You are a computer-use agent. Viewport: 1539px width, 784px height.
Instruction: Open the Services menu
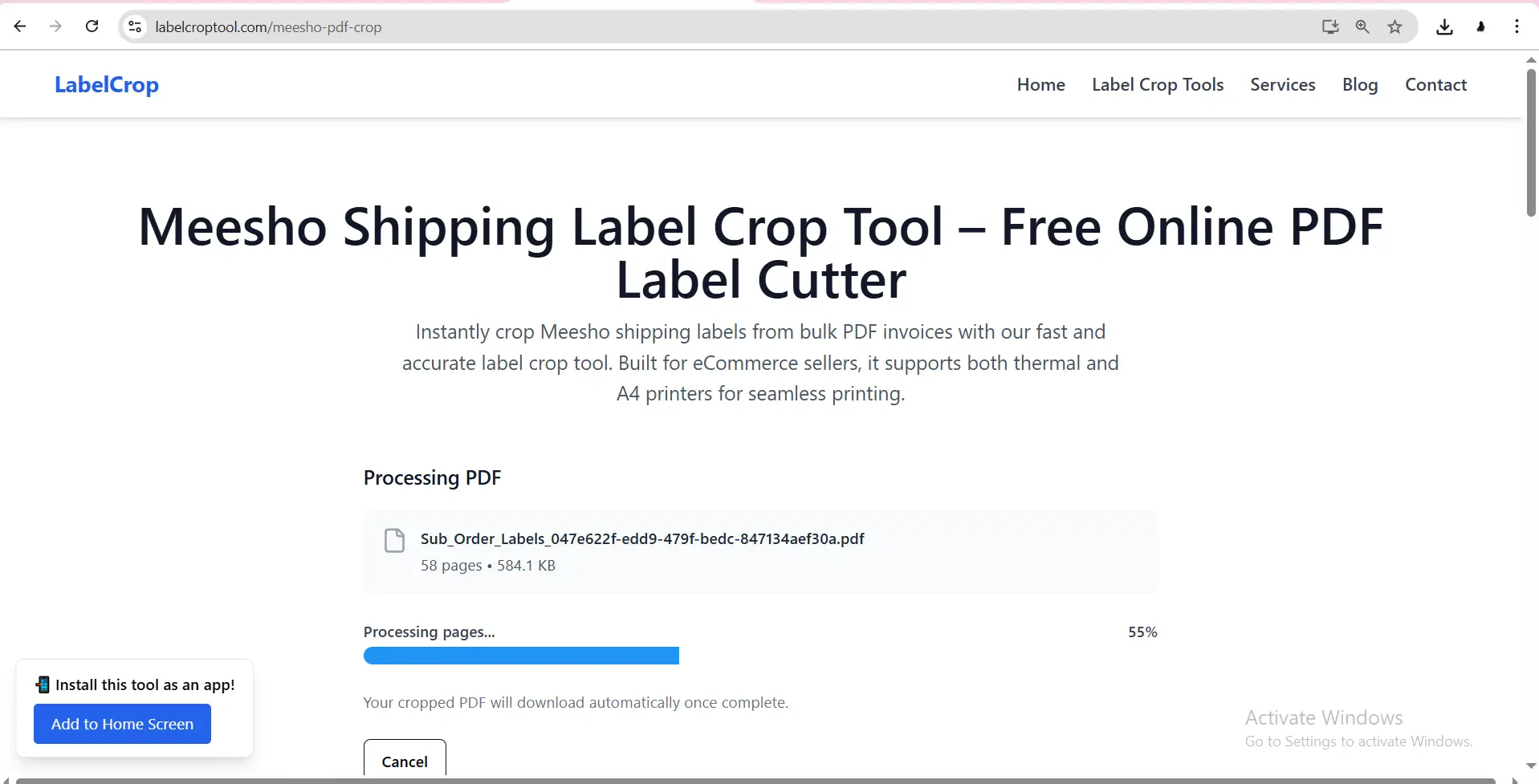[1282, 84]
